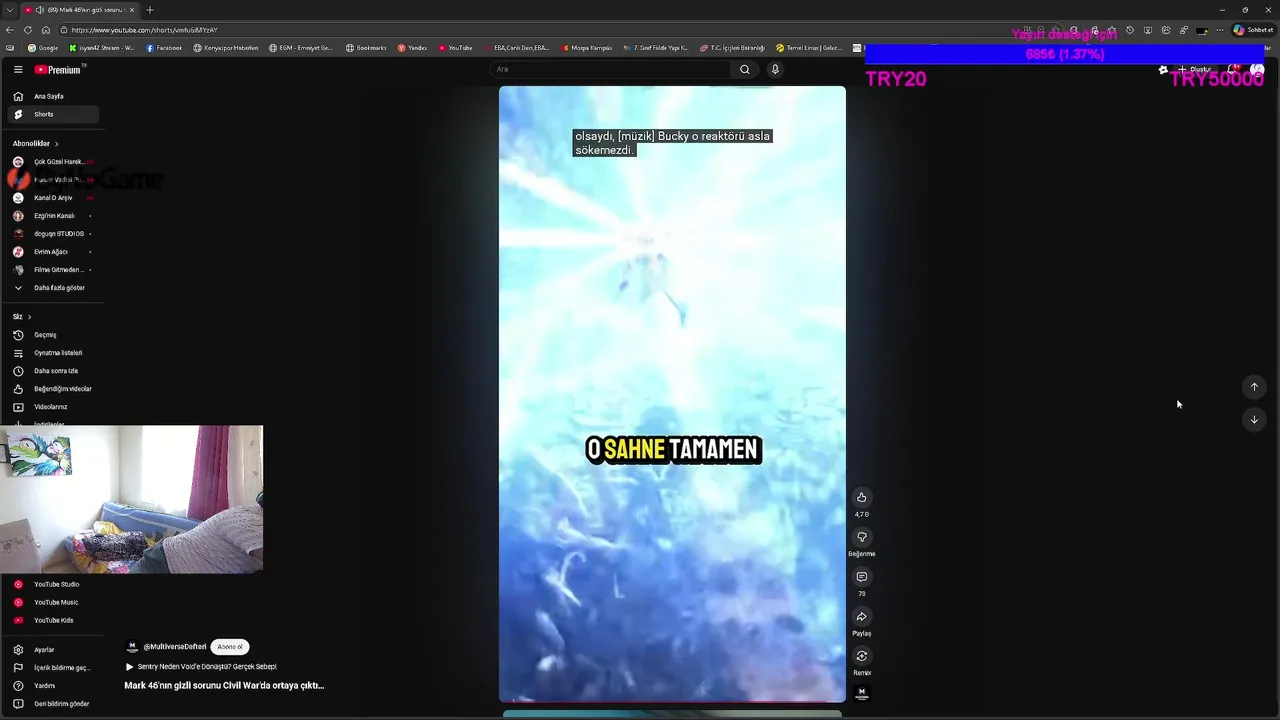Open YouTube Music link
This screenshot has height=720, width=1280.
[52, 602]
